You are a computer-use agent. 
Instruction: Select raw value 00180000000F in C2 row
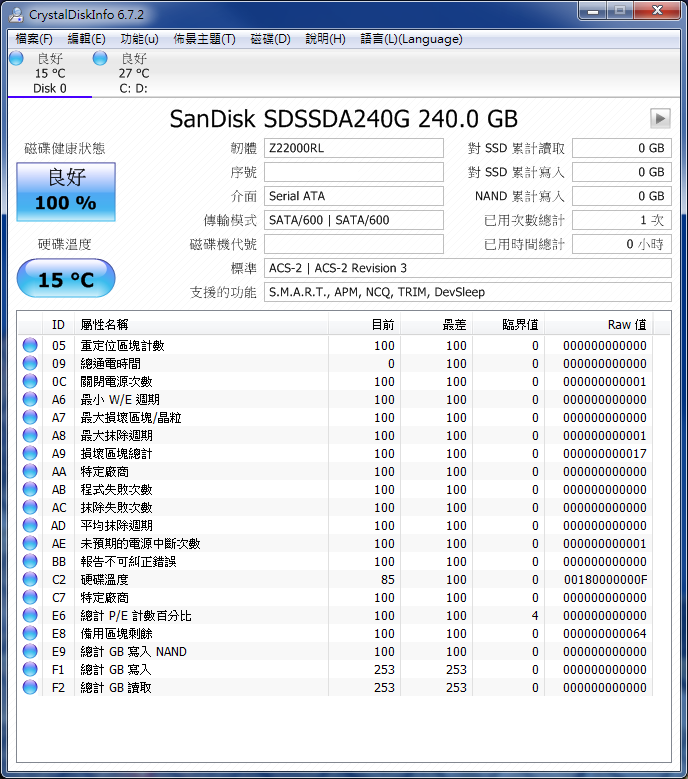[605, 580]
